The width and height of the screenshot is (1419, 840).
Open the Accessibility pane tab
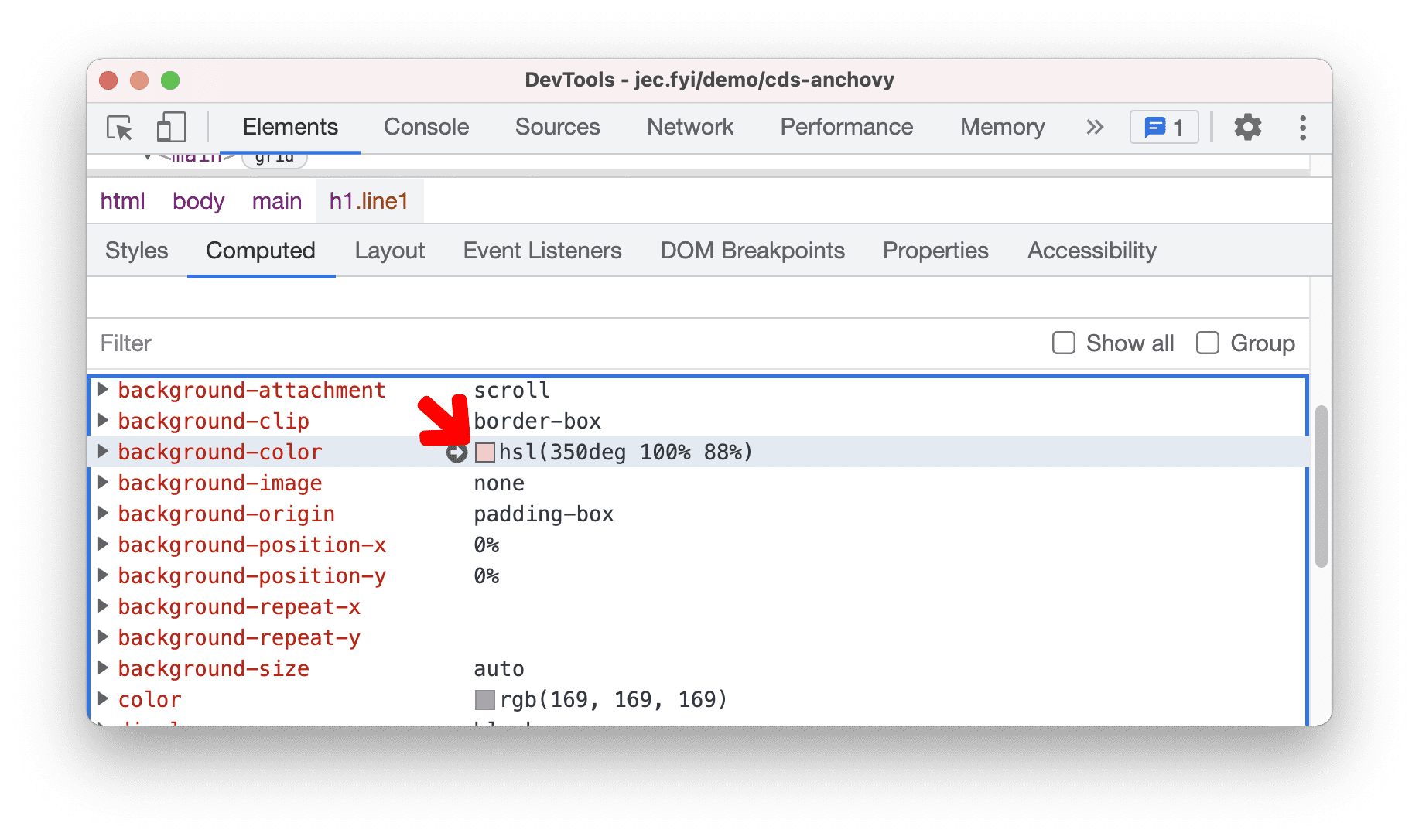click(1091, 250)
